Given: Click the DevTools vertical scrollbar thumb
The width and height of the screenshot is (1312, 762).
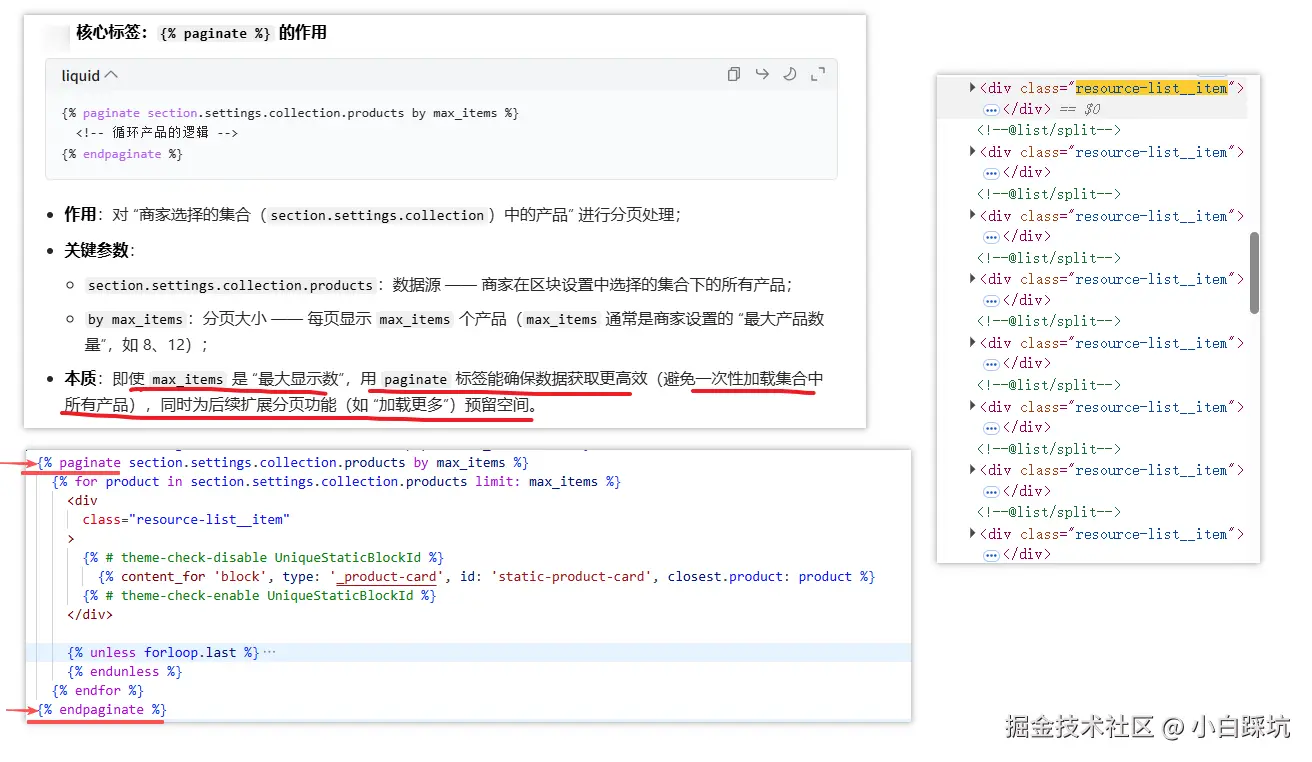Looking at the screenshot, I should coord(1254,273).
